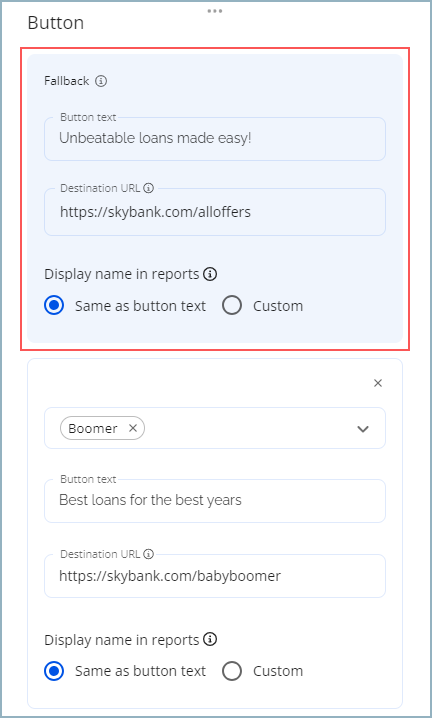
Task: Click the skybank.com/babyboomer URL field
Action: click(215, 576)
